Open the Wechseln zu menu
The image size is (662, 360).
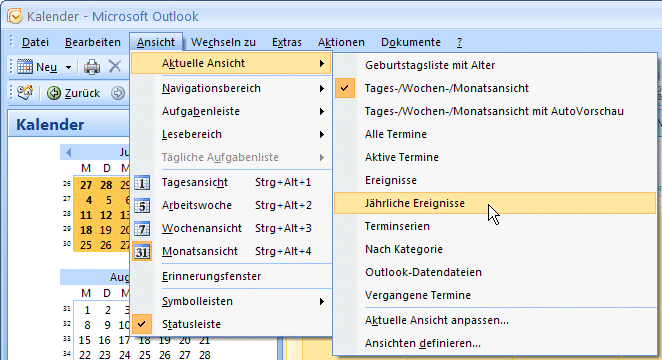(223, 42)
